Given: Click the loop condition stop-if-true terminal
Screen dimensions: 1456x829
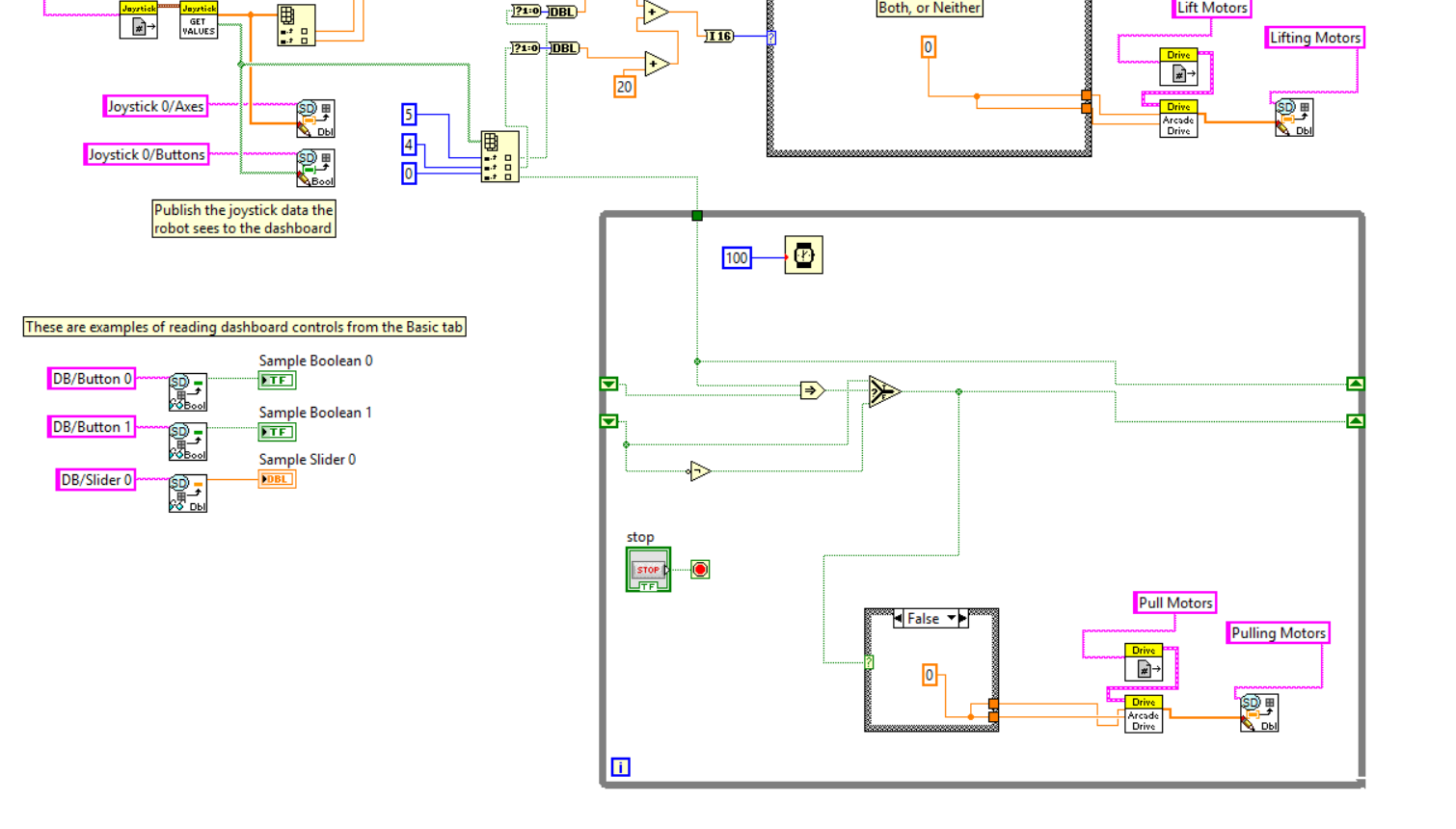Looking at the screenshot, I should pos(700,570).
